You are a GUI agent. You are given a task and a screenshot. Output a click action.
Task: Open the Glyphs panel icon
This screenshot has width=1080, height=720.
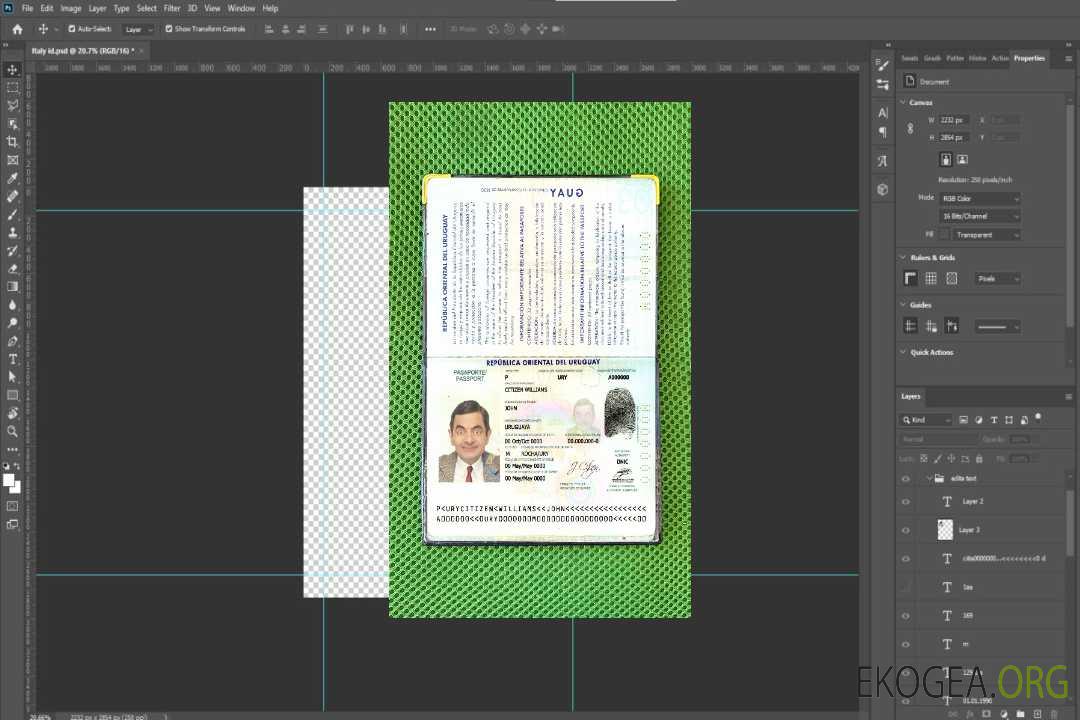coord(882,161)
